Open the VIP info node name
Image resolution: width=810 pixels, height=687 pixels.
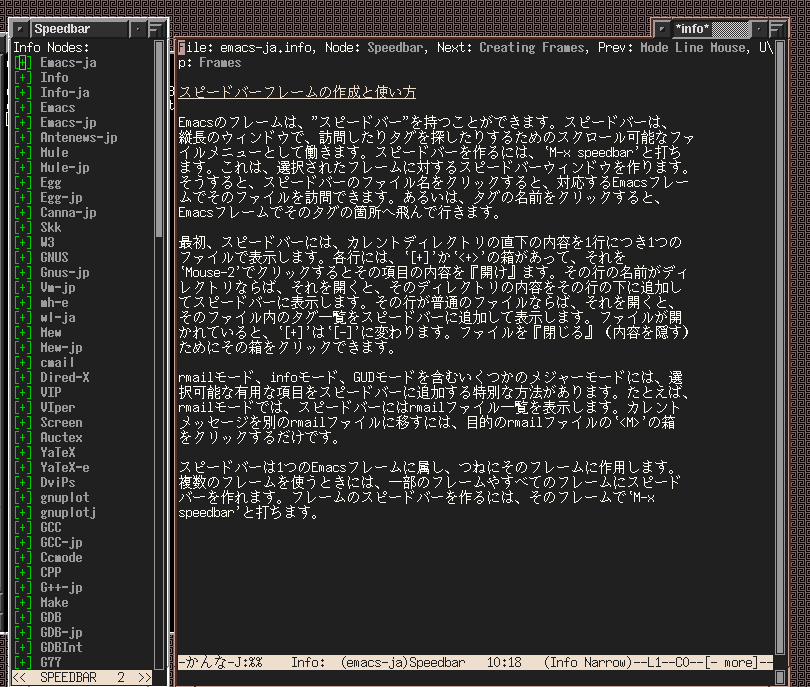pyautogui.click(x=51, y=392)
